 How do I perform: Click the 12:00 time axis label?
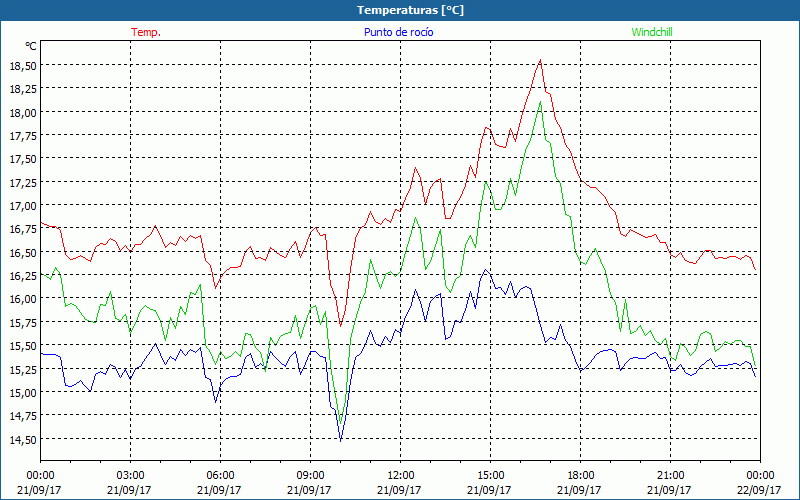(401, 476)
